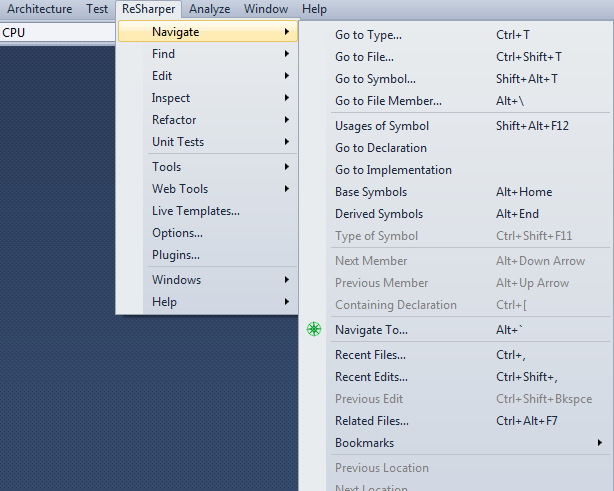Open Recent Files list
614x491 pixels.
coord(457,355)
